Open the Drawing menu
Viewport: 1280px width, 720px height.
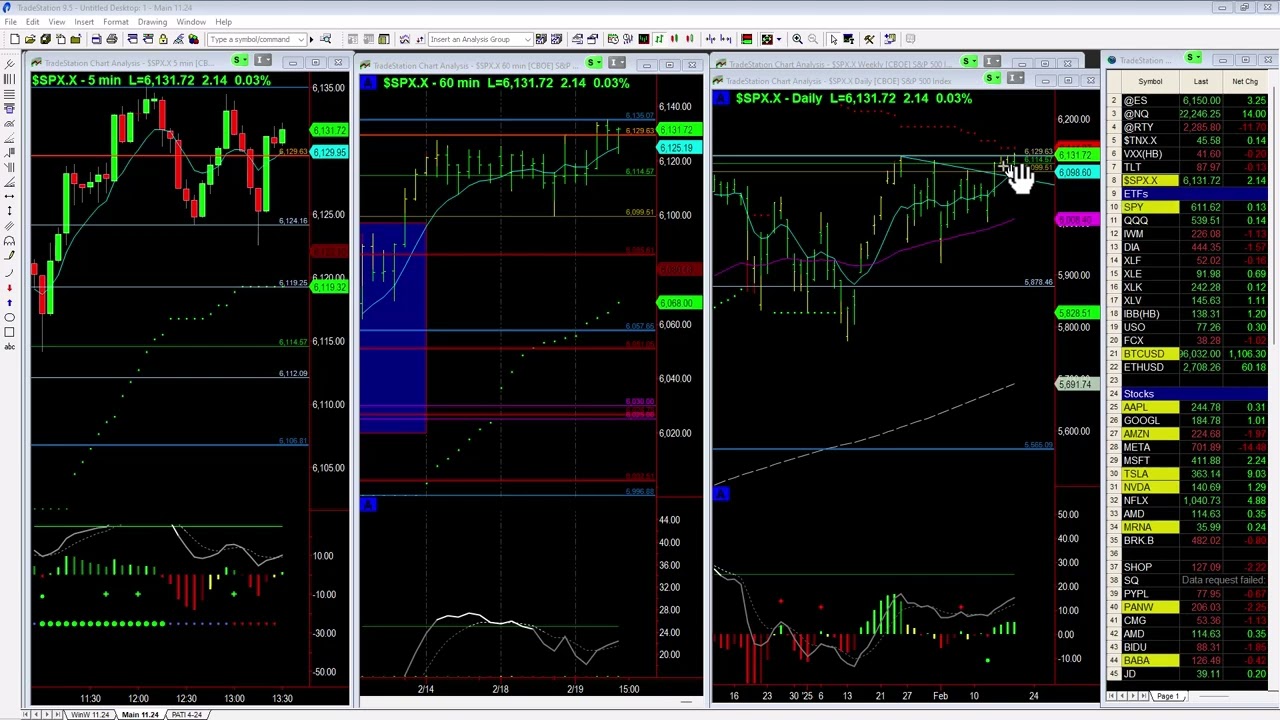click(x=152, y=21)
